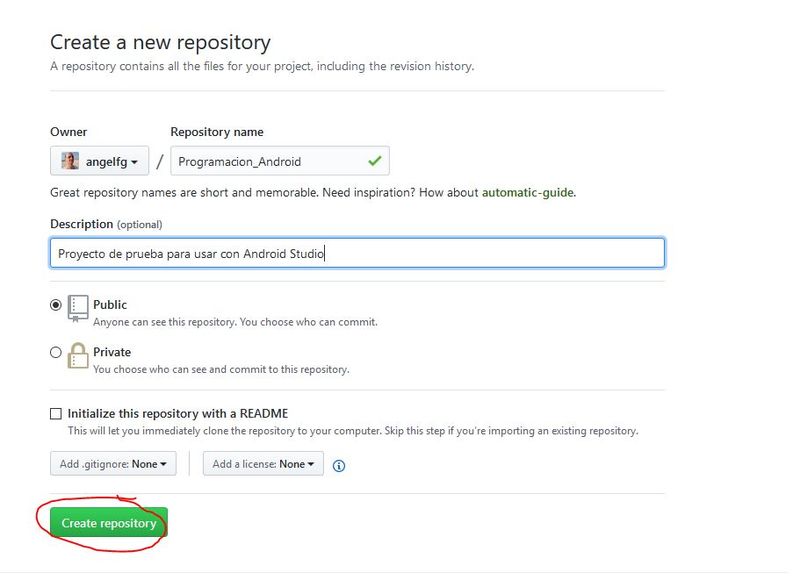Click the 'Initialize this repository with a README' label
800x580 pixels.
[178, 413]
